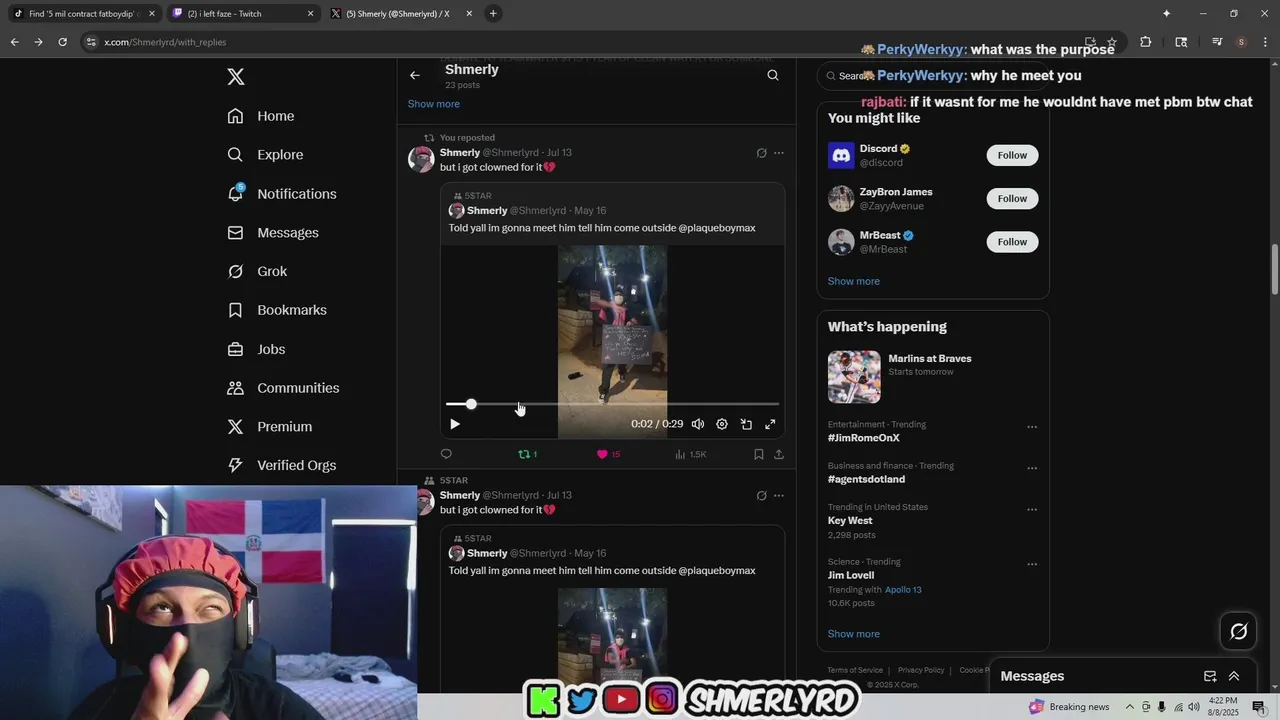This screenshot has width=1280, height=720.
Task: View analytics showing 1.5K views
Action: coord(691,454)
